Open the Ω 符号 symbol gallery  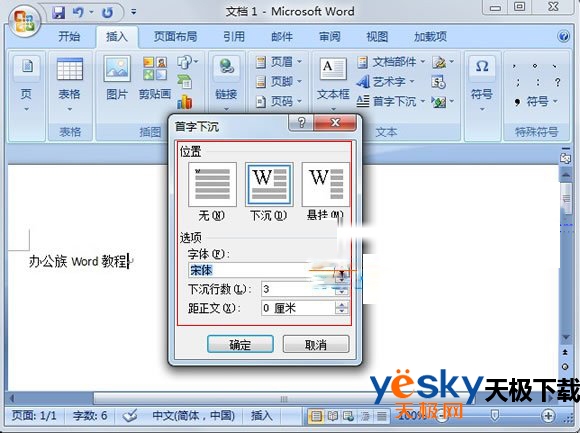[482, 84]
